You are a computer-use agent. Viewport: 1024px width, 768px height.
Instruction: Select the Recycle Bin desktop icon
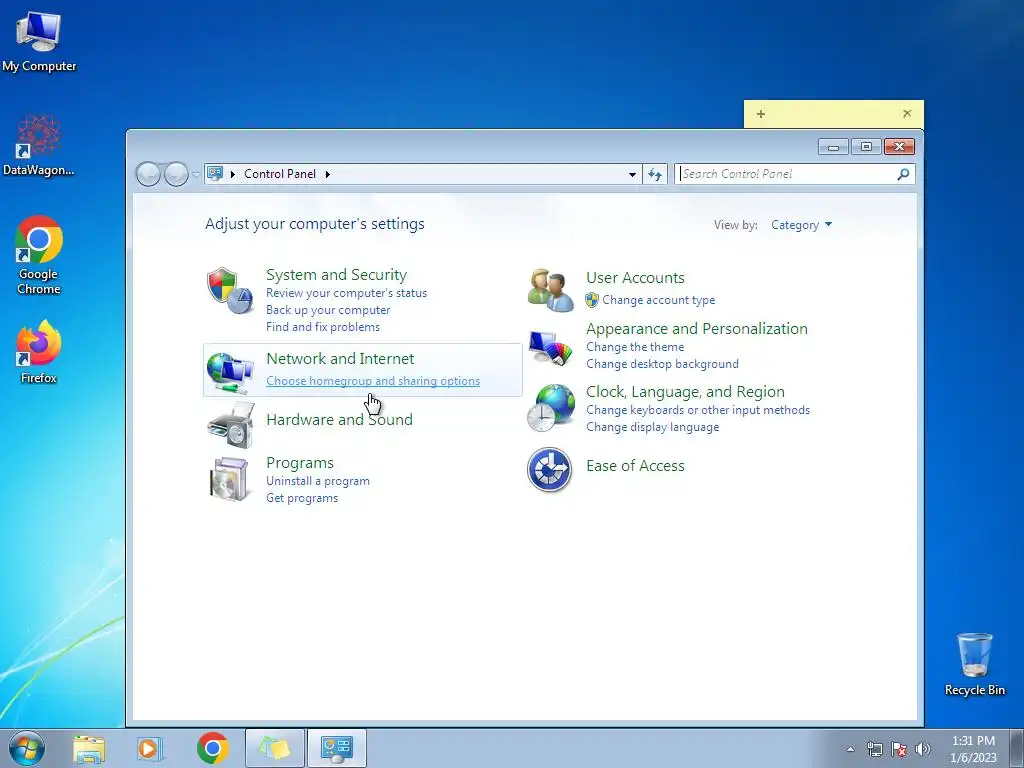pos(974,664)
